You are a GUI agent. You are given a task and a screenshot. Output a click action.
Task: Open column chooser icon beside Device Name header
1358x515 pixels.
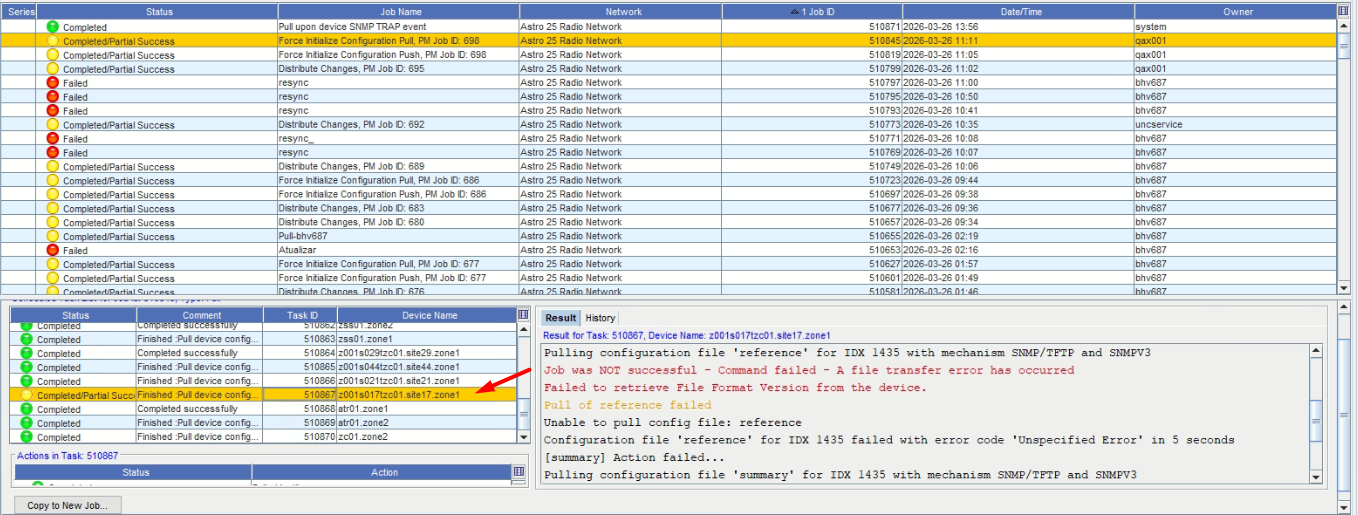tap(523, 314)
